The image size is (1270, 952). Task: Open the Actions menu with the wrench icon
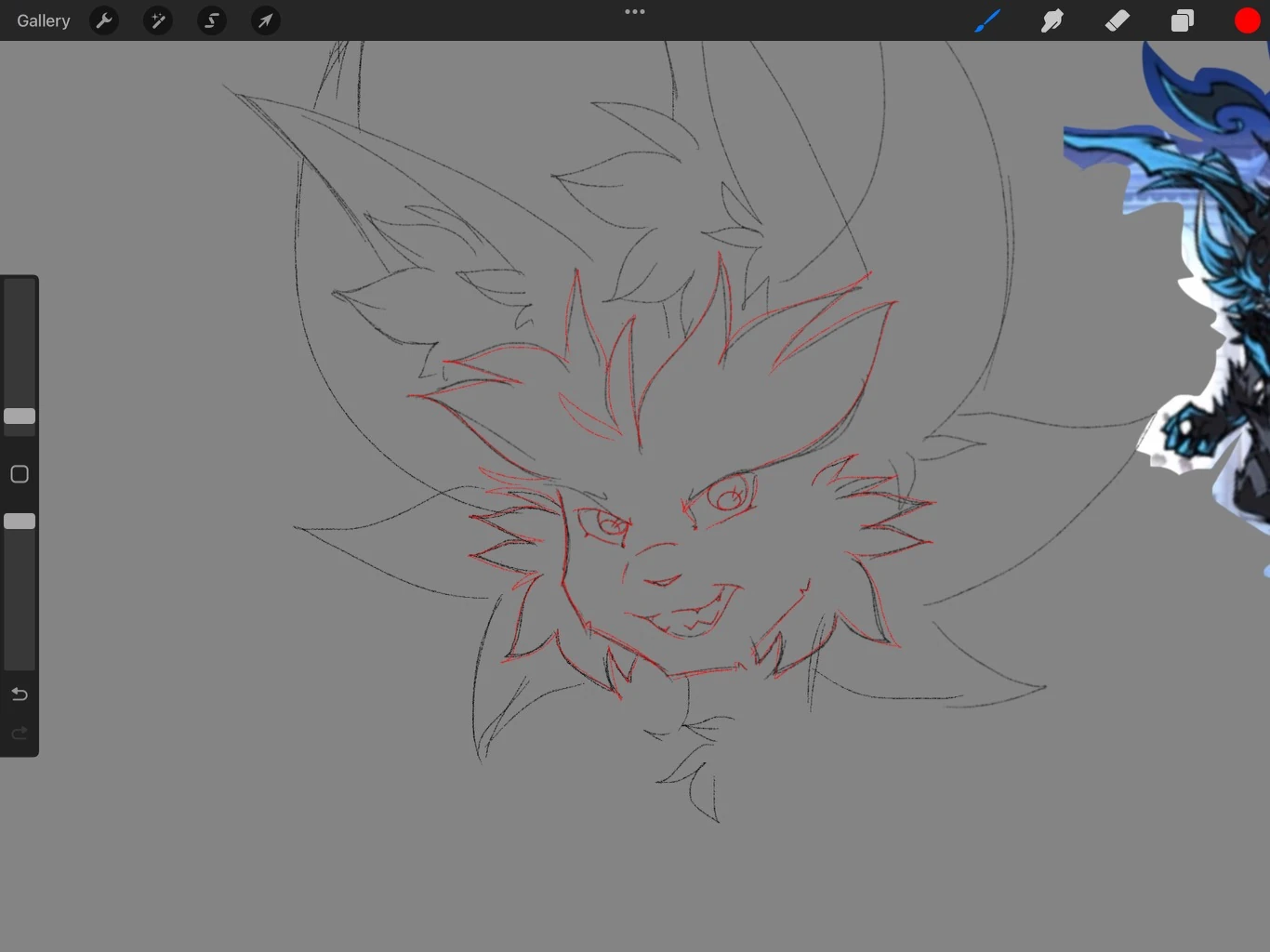point(104,20)
